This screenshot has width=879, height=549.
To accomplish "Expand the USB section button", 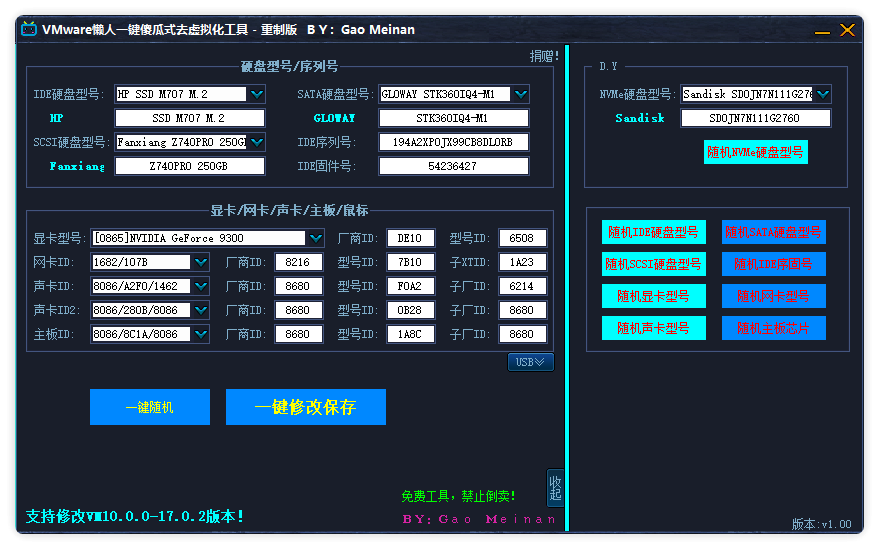I will tap(530, 362).
